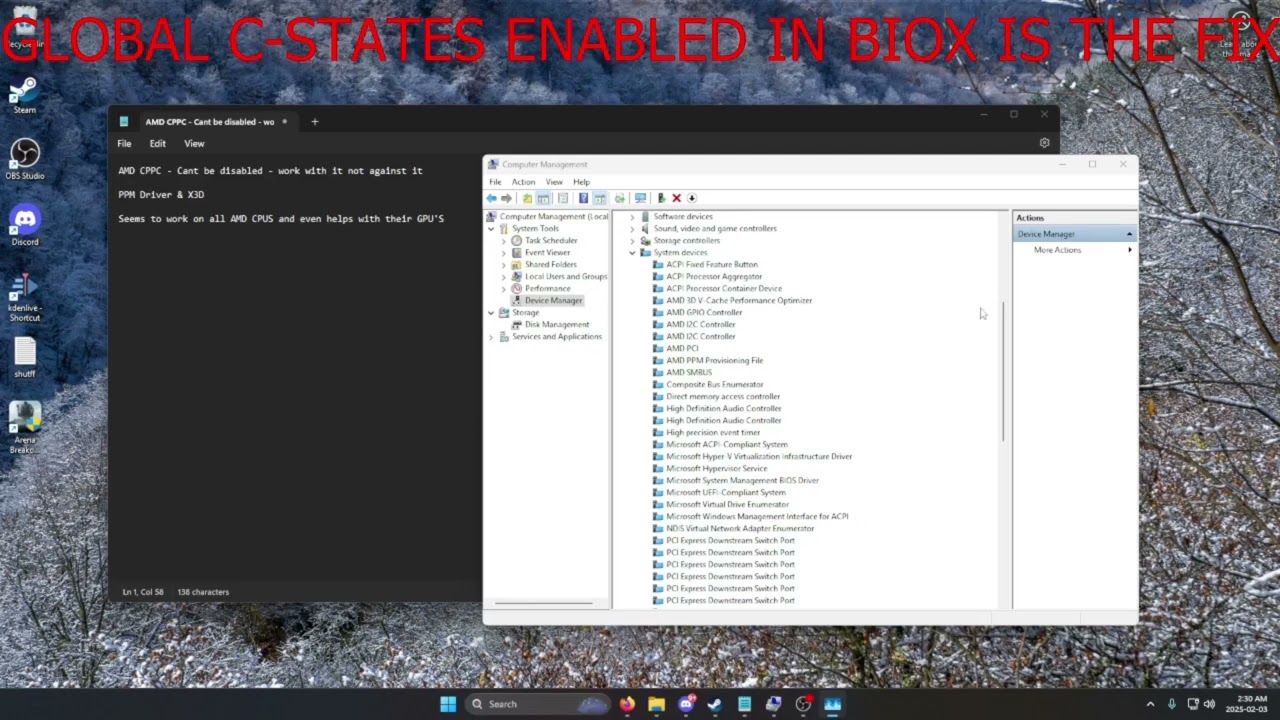This screenshot has height=720, width=1280.
Task: Open the More Actions submenu arrow
Action: coord(1130,250)
